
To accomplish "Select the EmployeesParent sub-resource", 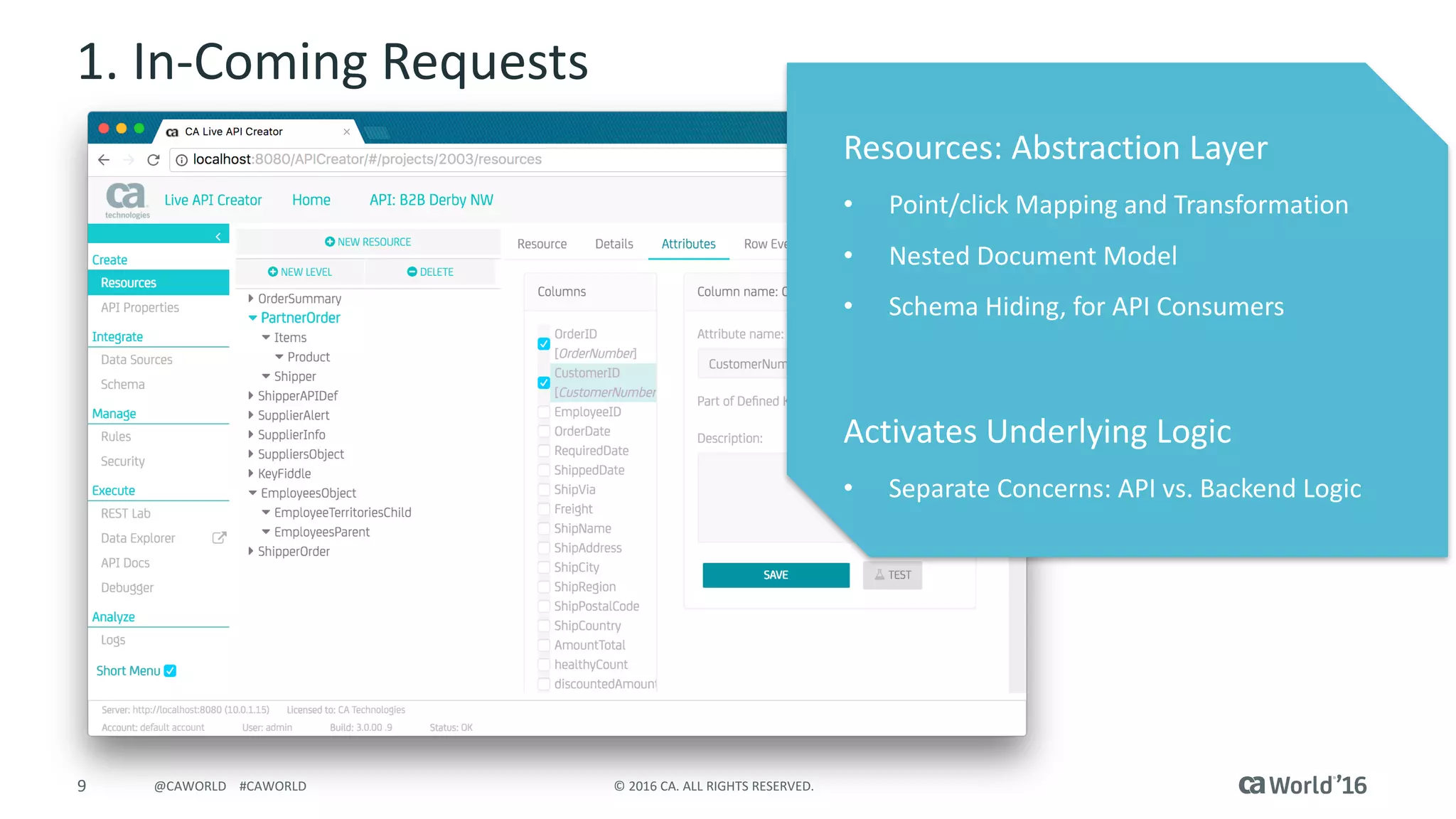I will 322,532.
